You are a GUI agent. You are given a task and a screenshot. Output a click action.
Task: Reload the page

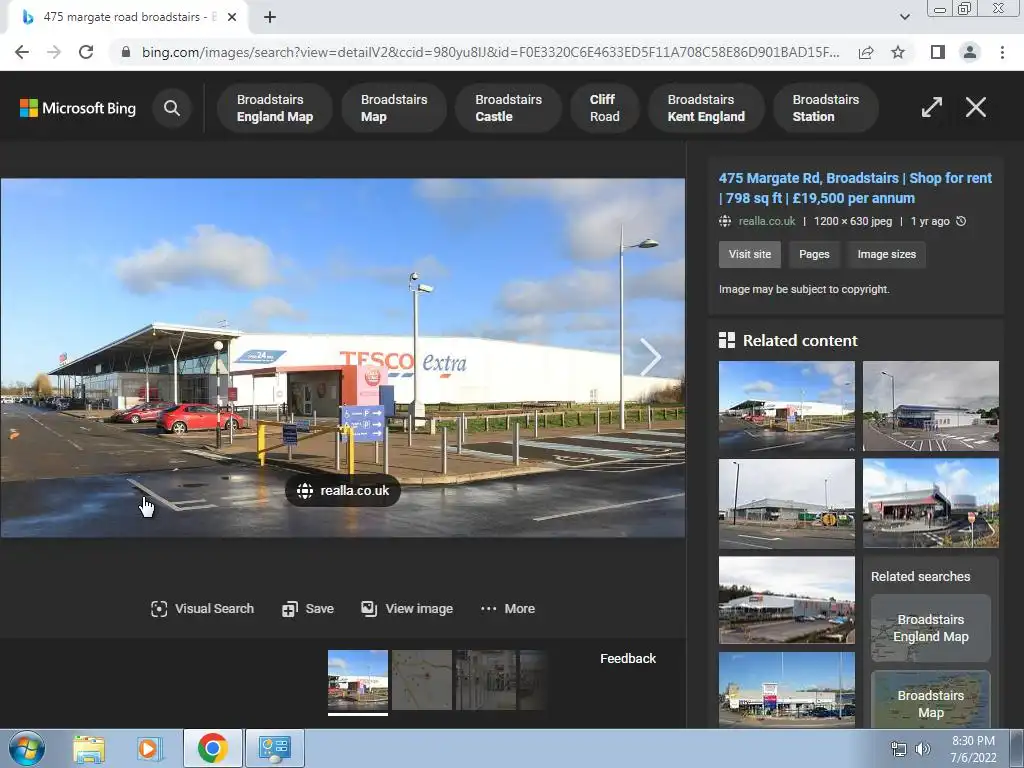click(x=86, y=52)
